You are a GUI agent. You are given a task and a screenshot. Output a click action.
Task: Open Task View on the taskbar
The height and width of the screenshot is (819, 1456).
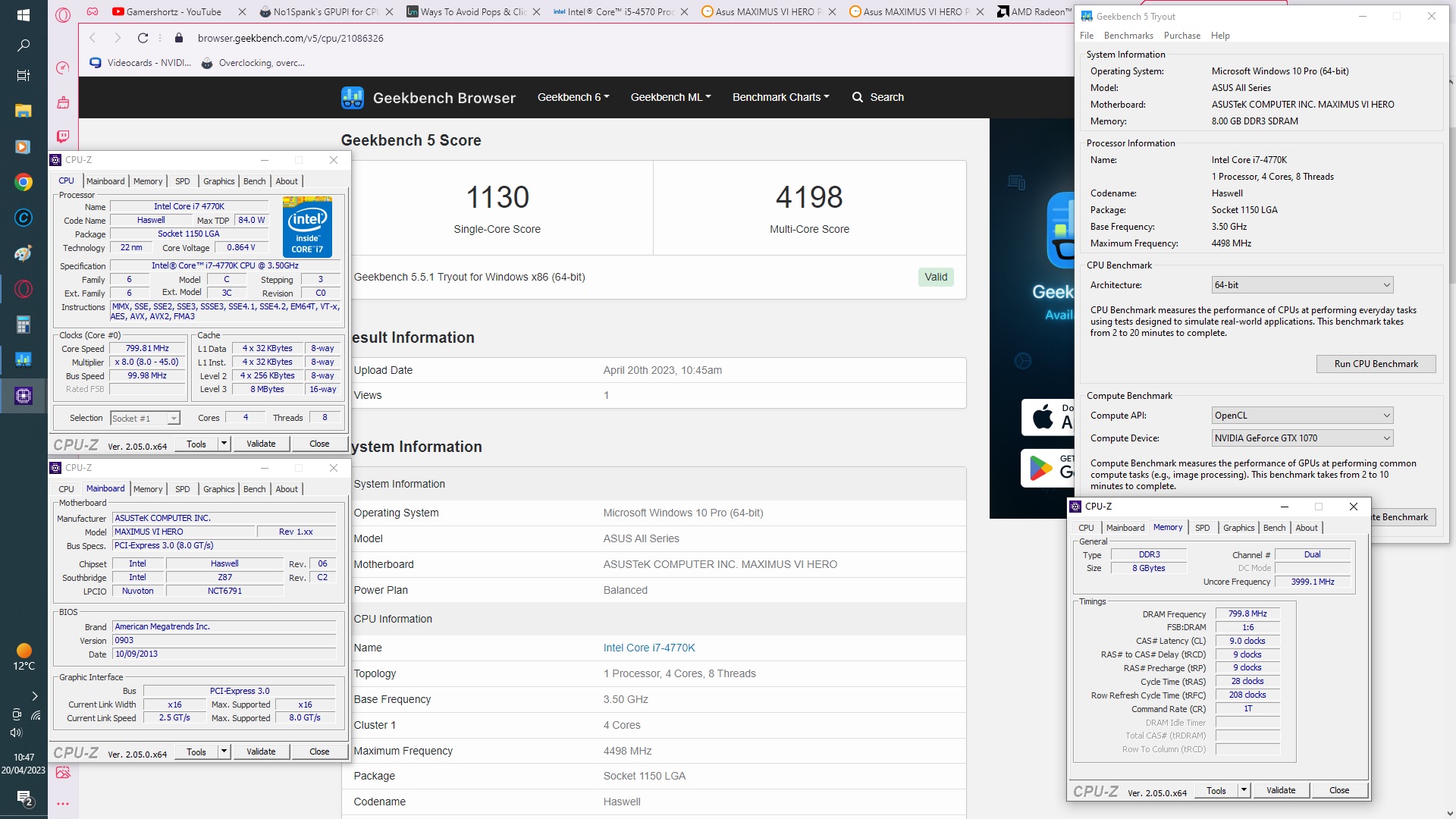click(23, 75)
